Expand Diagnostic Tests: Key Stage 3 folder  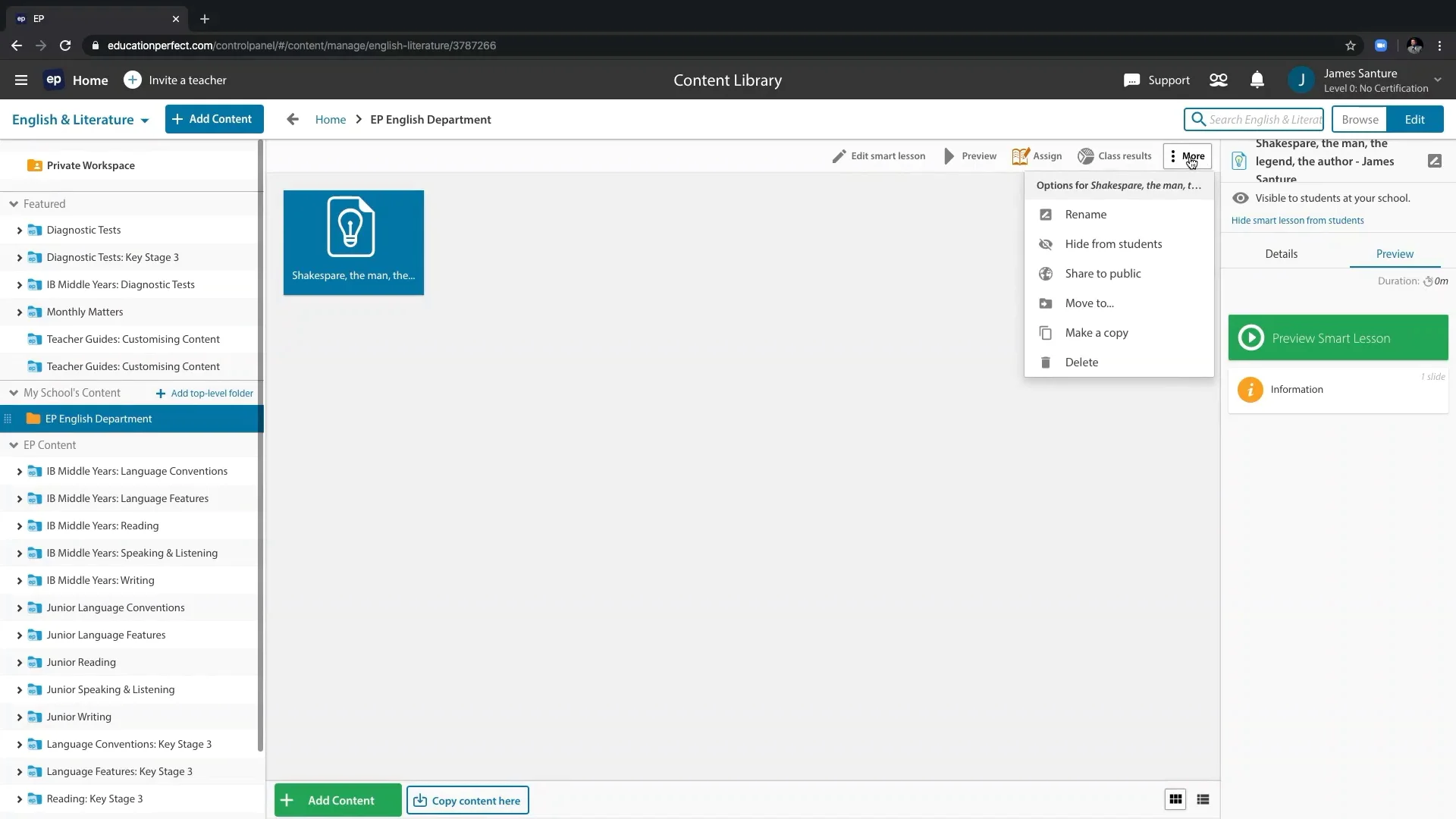tap(19, 258)
